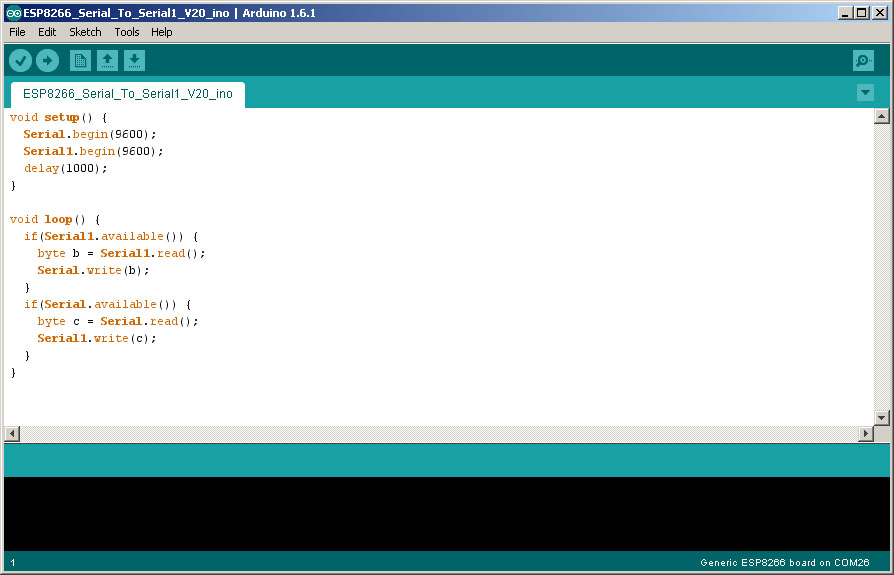894x575 pixels.
Task: Minimize the Arduino window
Action: (845, 13)
